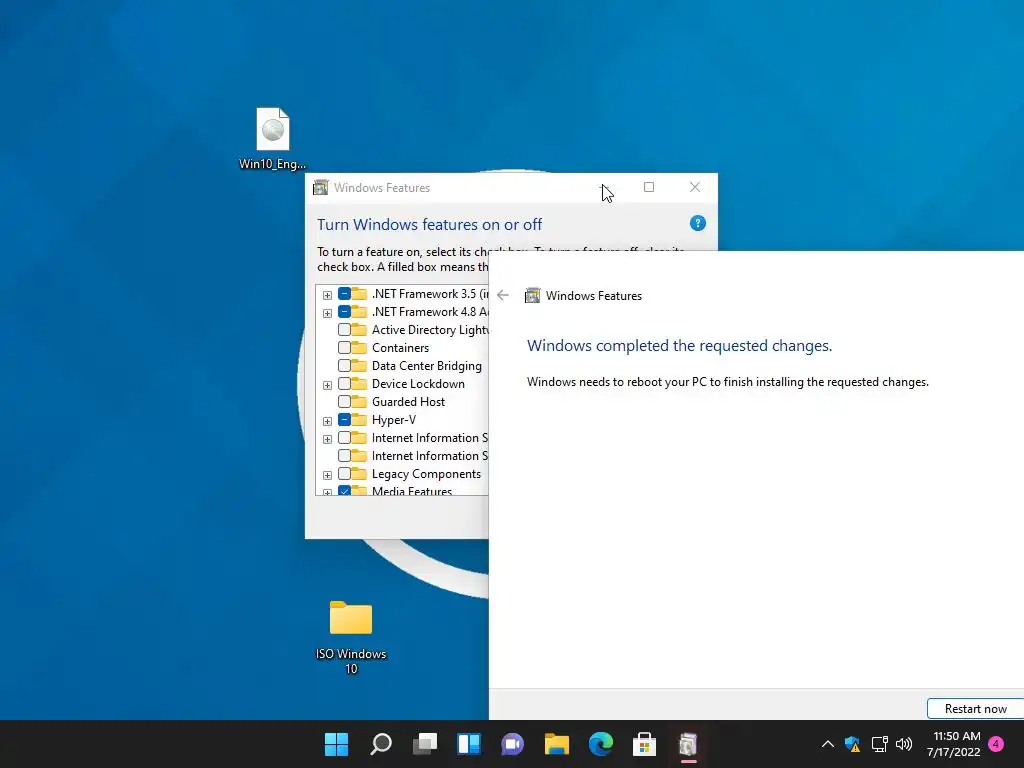The image size is (1024, 768).
Task: Click the Hyper-V folder icon
Action: 359,419
